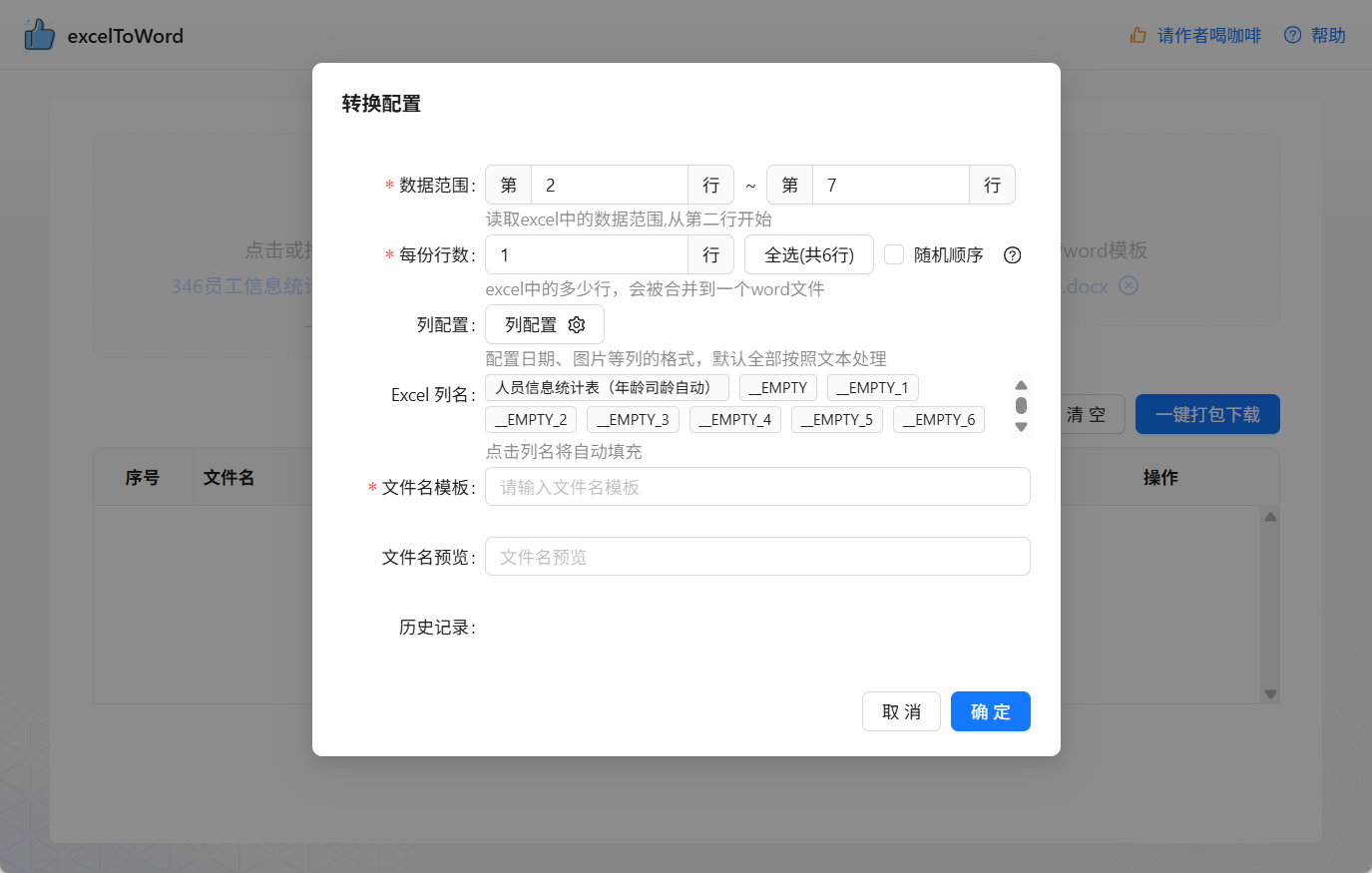Click the coffee donation thumbs-up icon
The width and height of the screenshot is (1372, 873).
click(x=1138, y=35)
